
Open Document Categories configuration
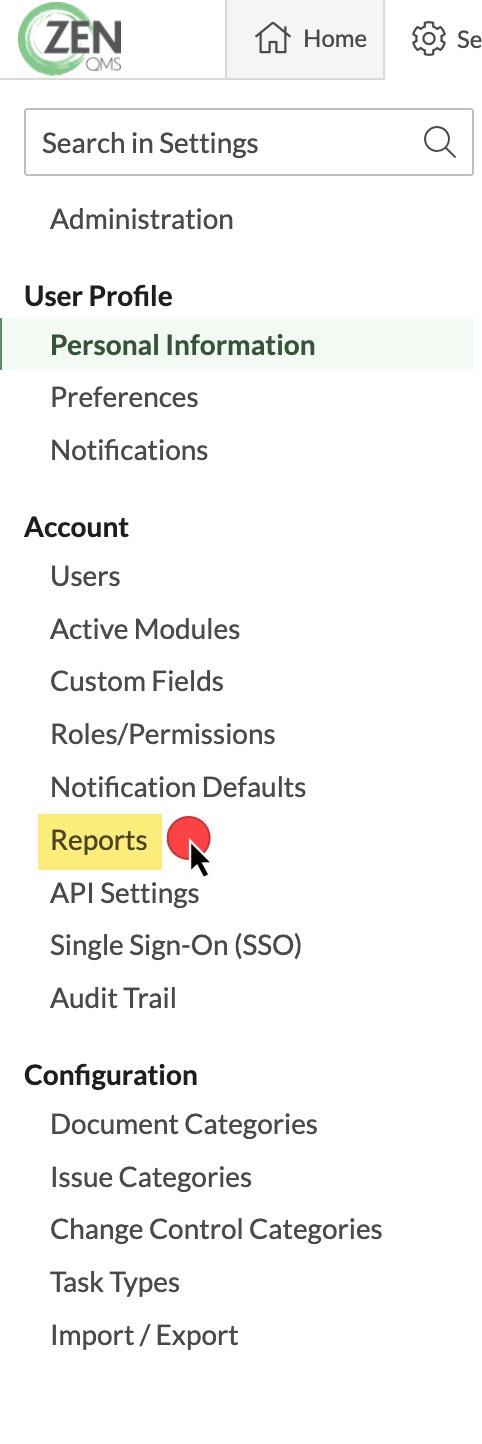(x=184, y=1124)
